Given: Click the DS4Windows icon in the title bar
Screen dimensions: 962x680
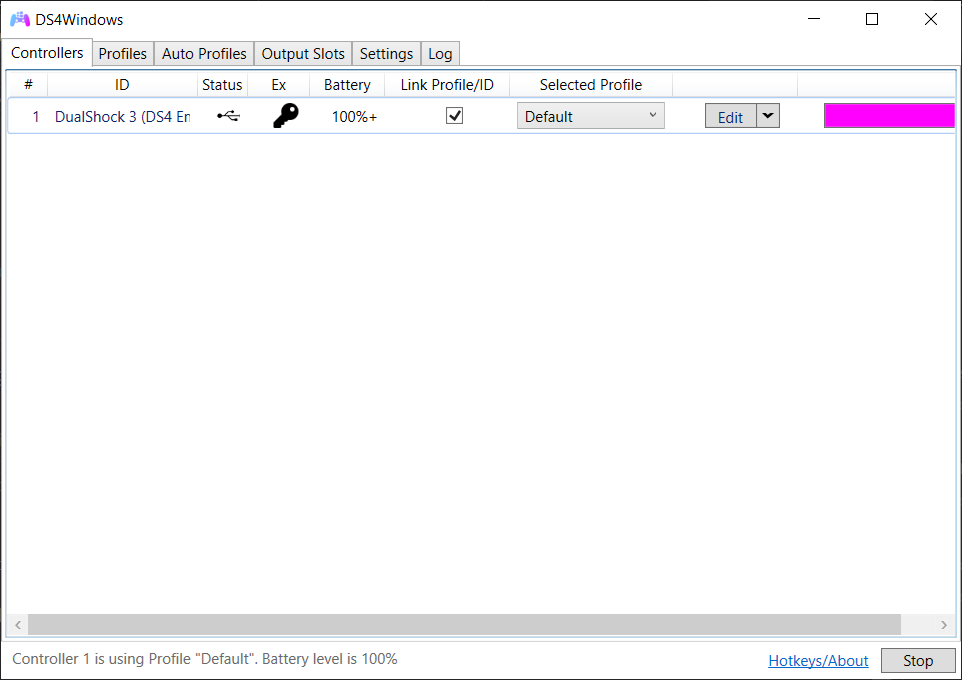Looking at the screenshot, I should coord(18,18).
